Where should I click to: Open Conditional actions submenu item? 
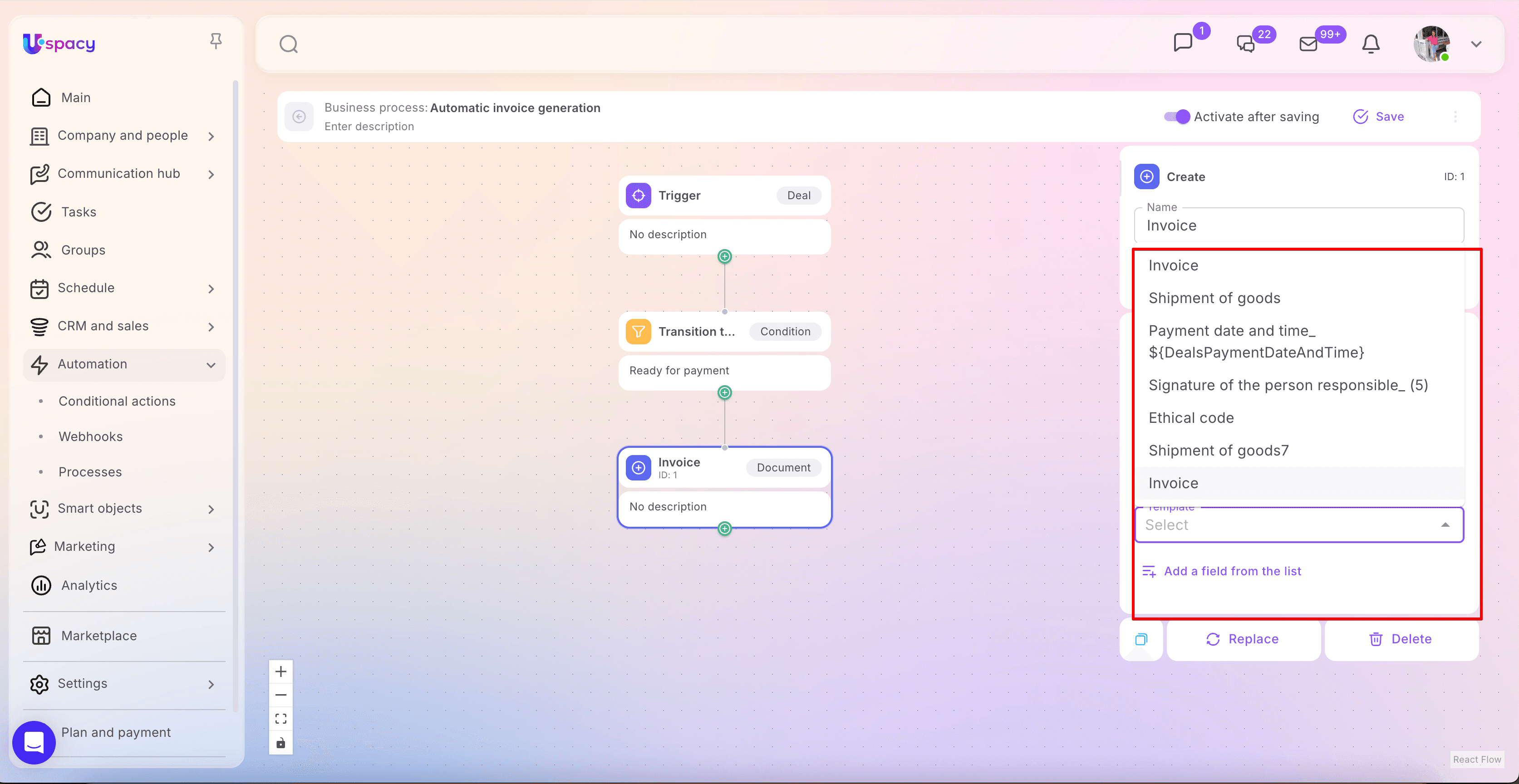coord(117,401)
